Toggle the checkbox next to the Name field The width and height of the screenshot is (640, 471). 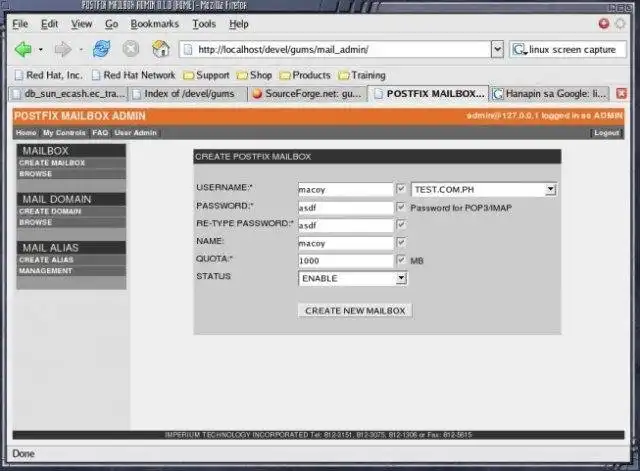[401, 242]
